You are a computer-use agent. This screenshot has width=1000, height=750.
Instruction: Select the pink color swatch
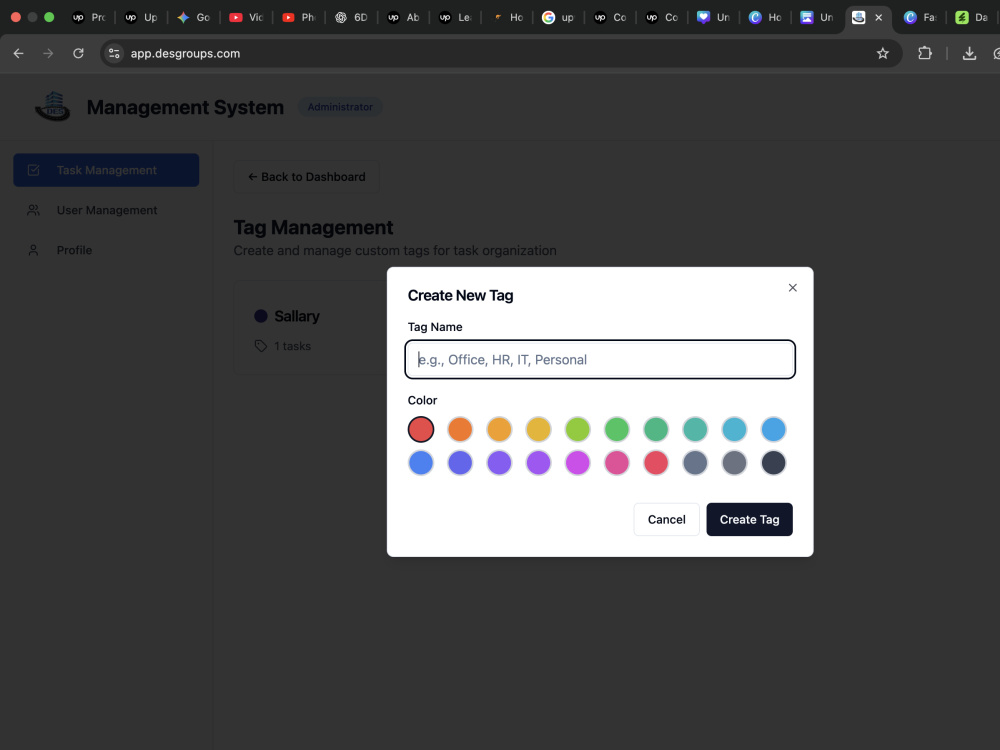[x=617, y=463]
